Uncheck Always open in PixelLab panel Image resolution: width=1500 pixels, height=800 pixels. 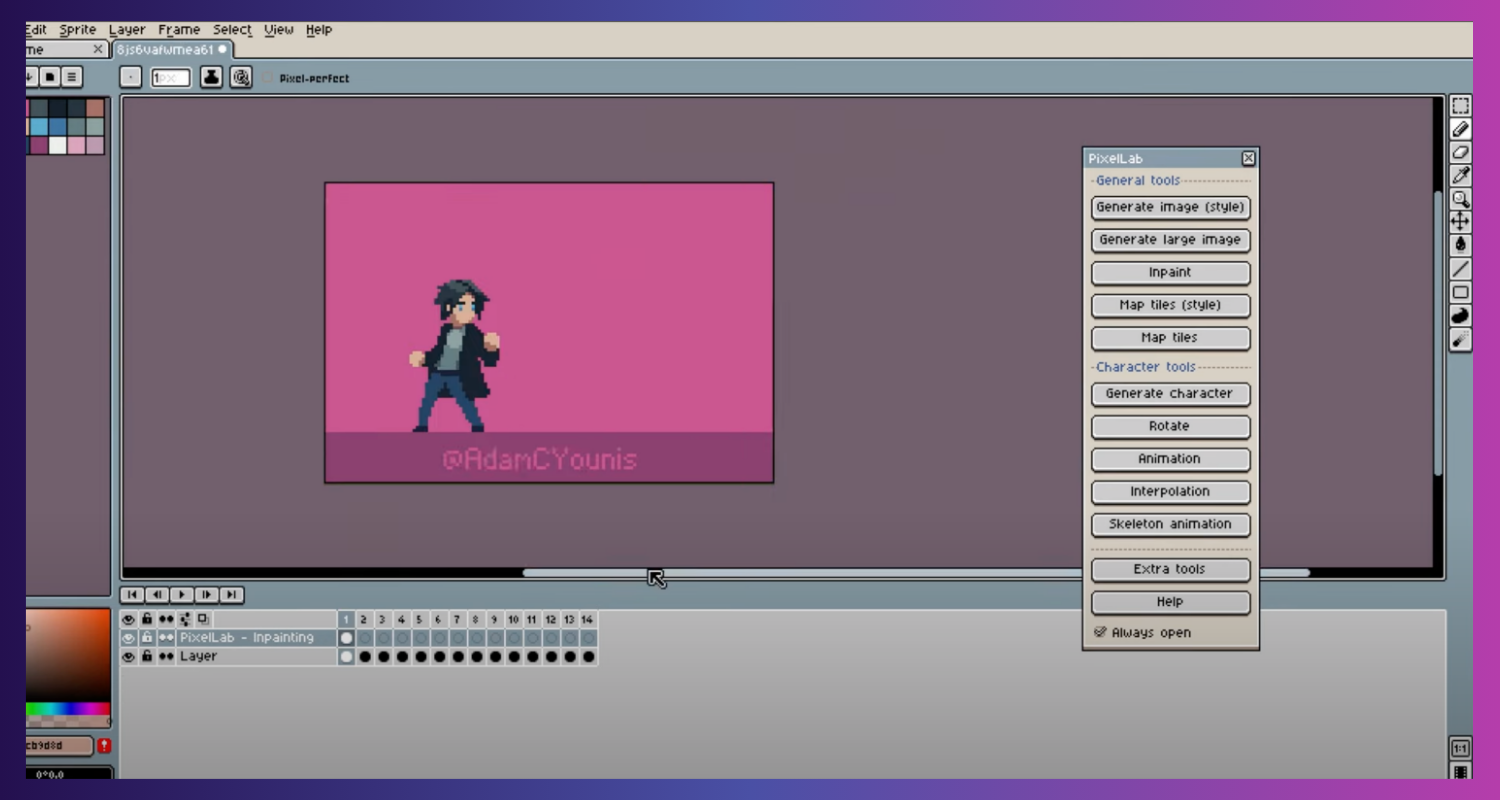1100,633
